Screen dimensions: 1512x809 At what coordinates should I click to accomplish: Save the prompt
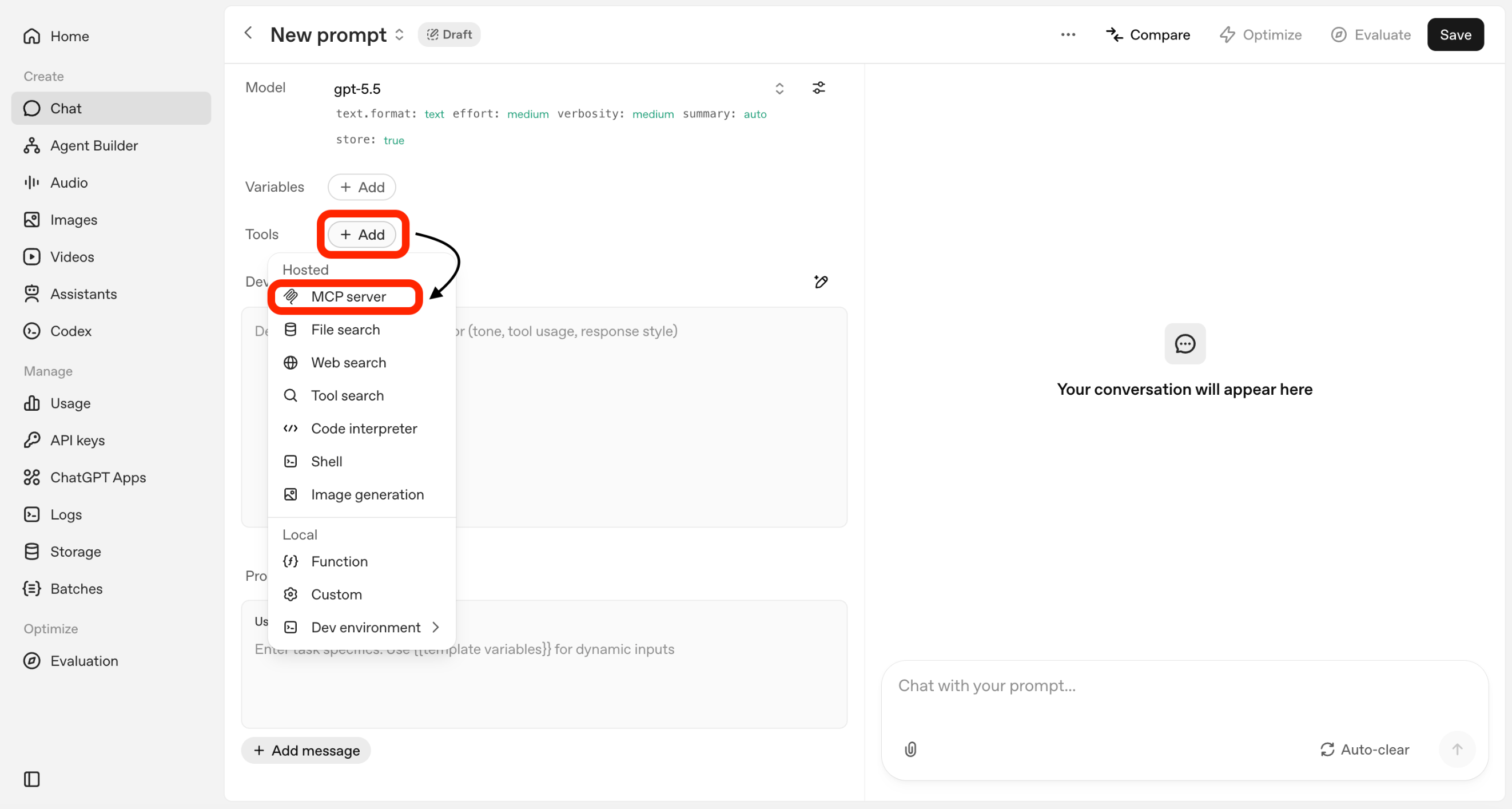click(x=1455, y=35)
